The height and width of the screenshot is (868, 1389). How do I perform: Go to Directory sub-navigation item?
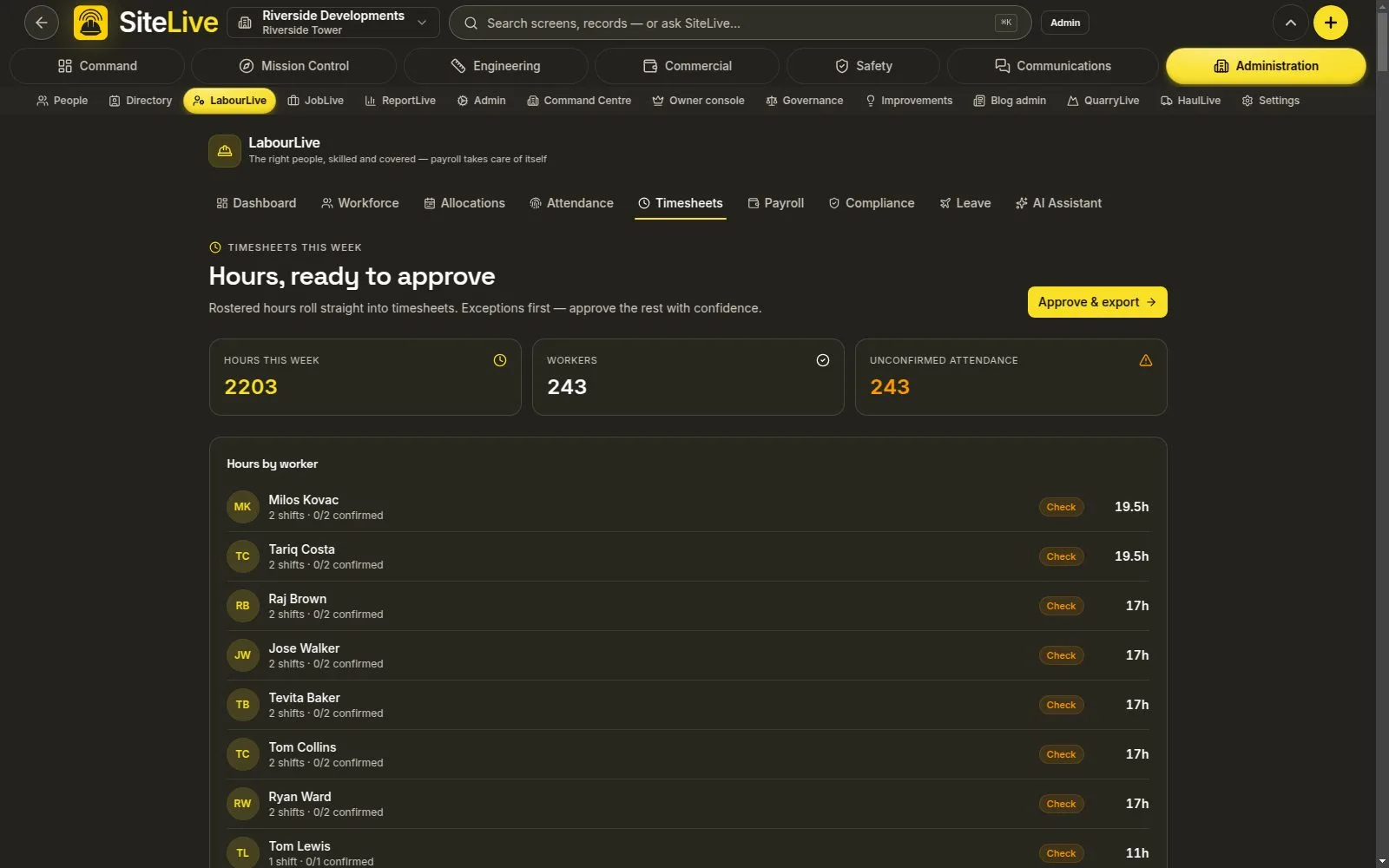tap(141, 101)
